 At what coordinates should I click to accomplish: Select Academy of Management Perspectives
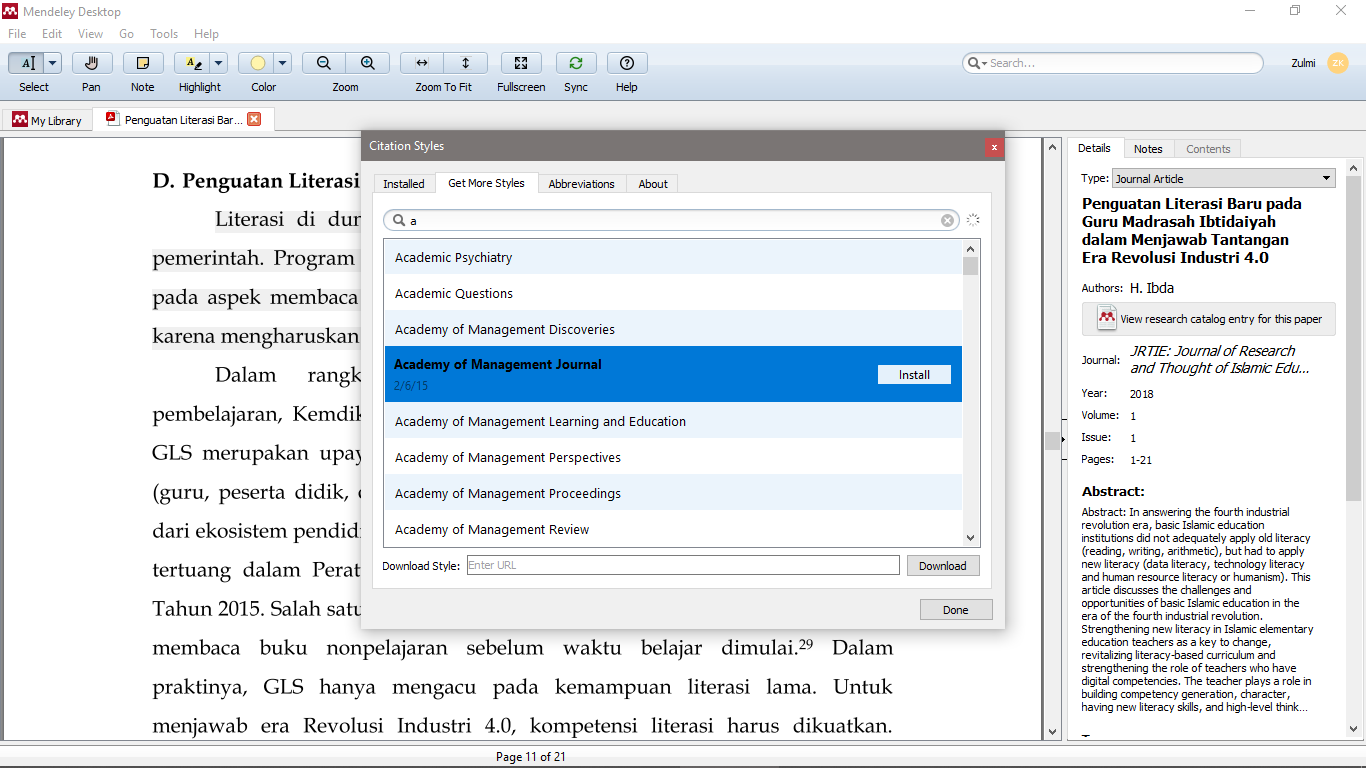coord(673,457)
